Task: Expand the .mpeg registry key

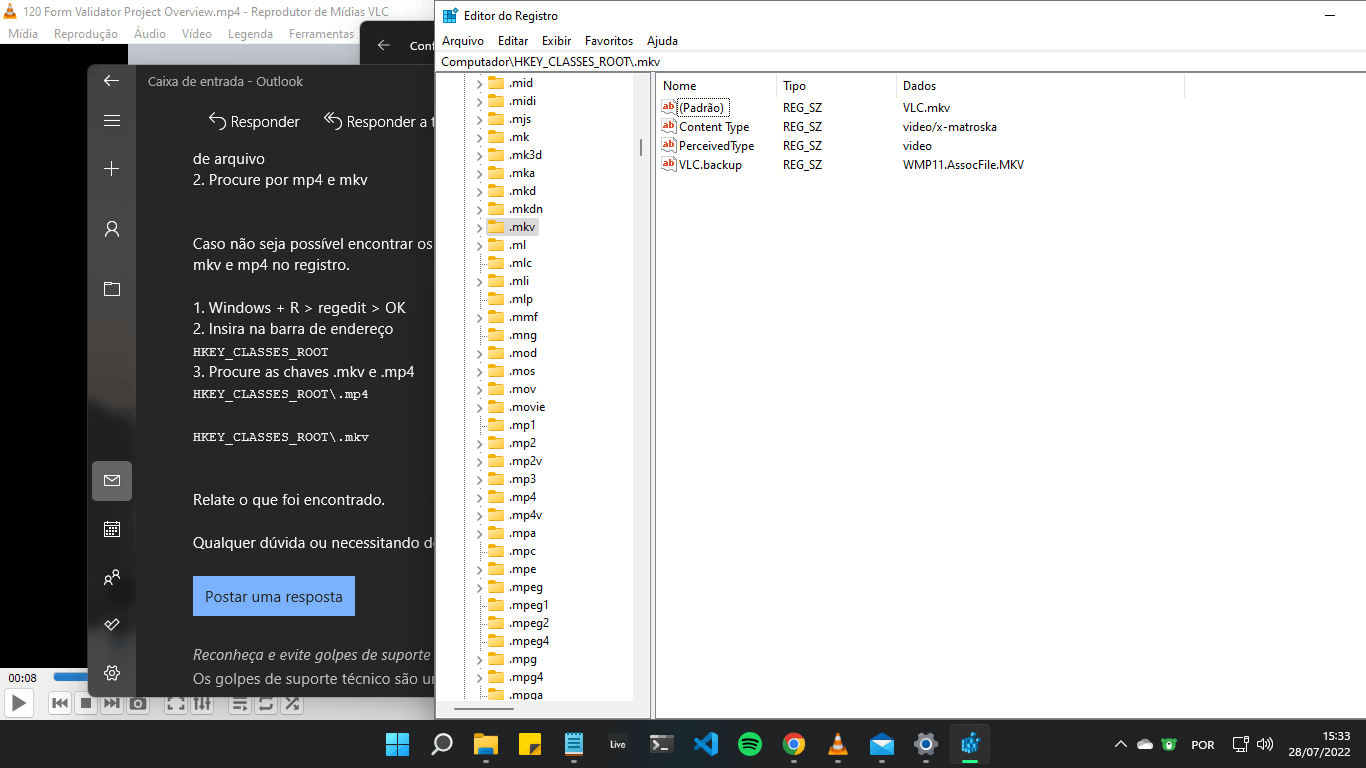Action: (x=479, y=587)
